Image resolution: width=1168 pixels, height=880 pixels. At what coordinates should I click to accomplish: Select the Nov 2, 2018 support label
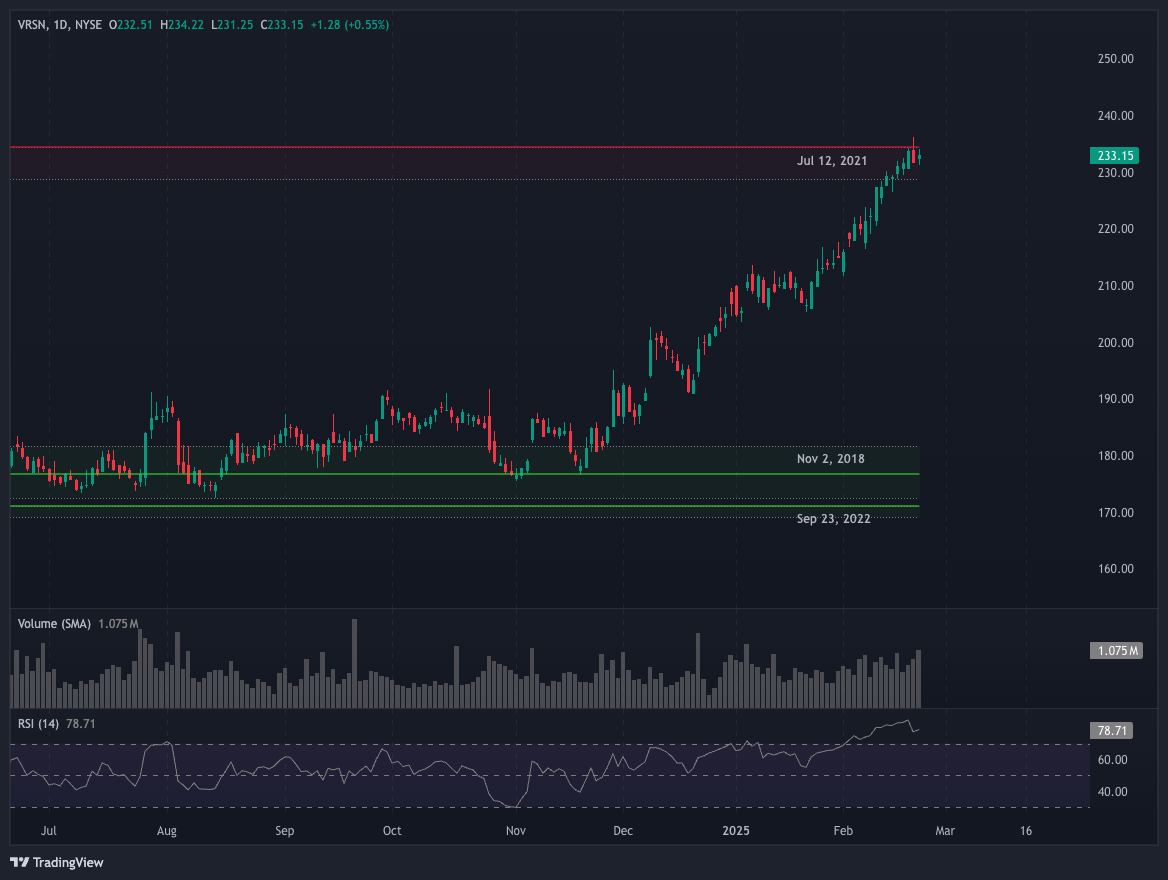831,458
